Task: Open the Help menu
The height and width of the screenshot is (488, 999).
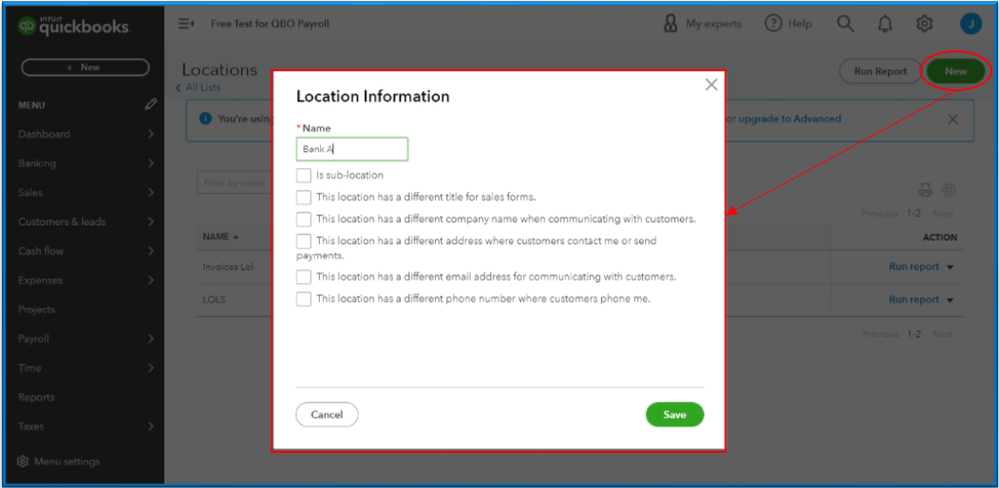Action: point(788,24)
